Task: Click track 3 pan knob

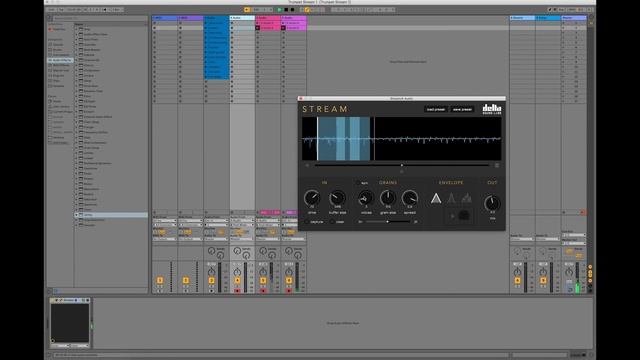Action: pos(211,272)
